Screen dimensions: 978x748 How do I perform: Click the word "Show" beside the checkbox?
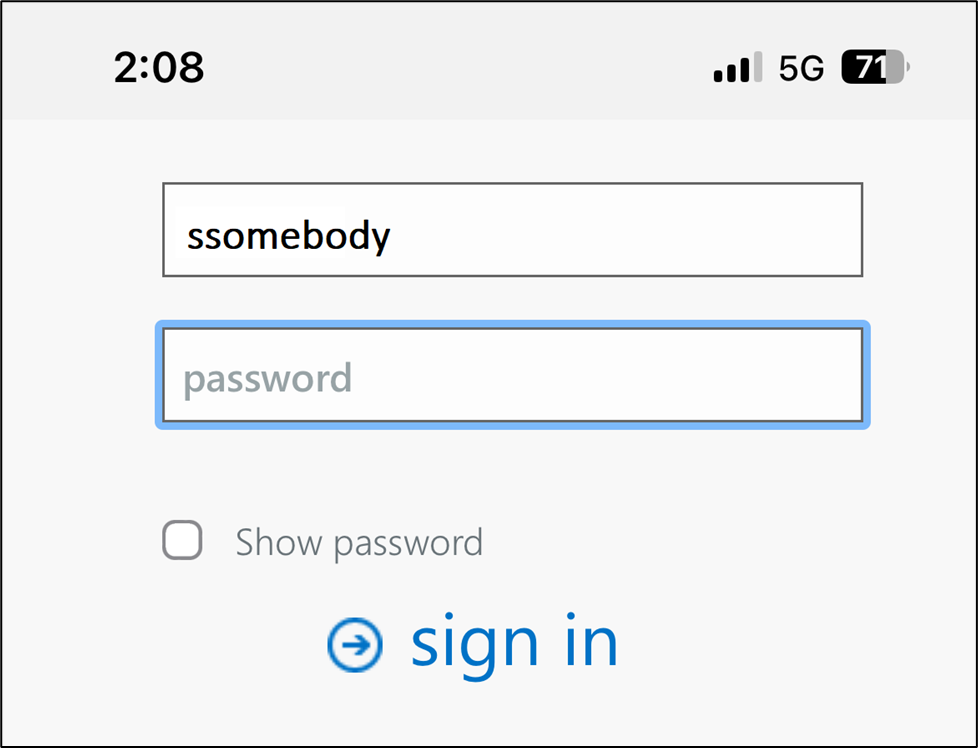coord(279,543)
